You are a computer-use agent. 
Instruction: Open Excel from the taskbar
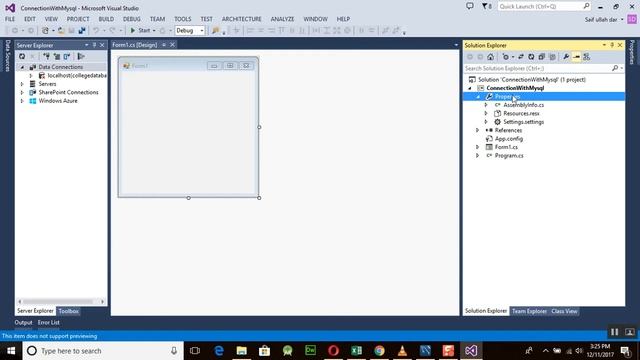tap(356, 351)
